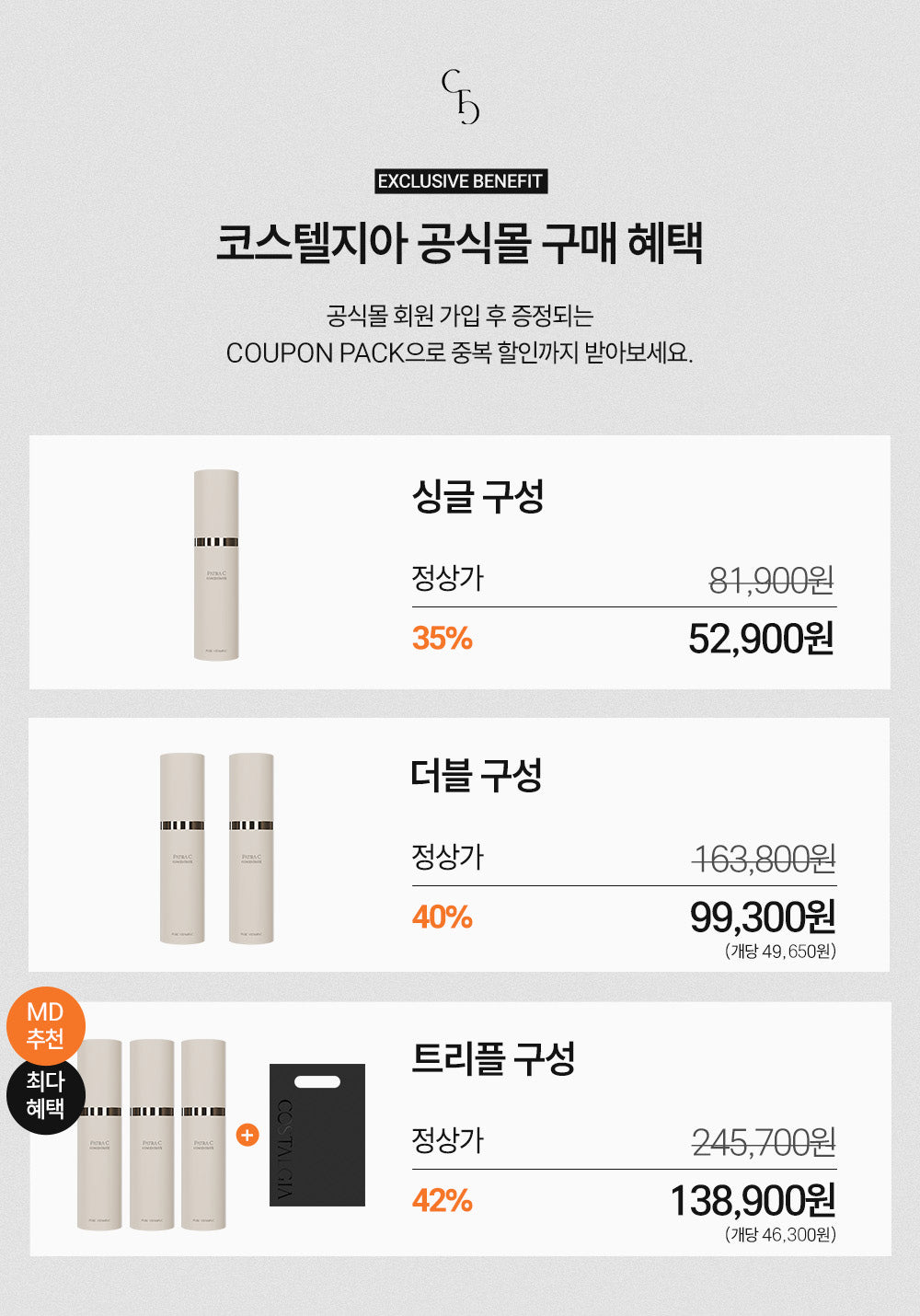Select the single bottle product image
The width and height of the screenshot is (920, 1316).
216,565
